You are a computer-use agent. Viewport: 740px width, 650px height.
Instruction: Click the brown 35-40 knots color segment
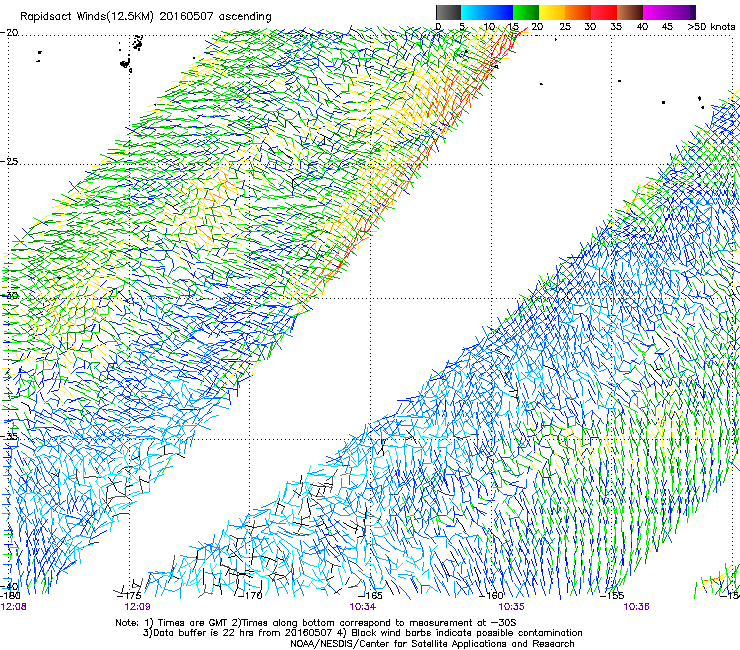tap(630, 12)
